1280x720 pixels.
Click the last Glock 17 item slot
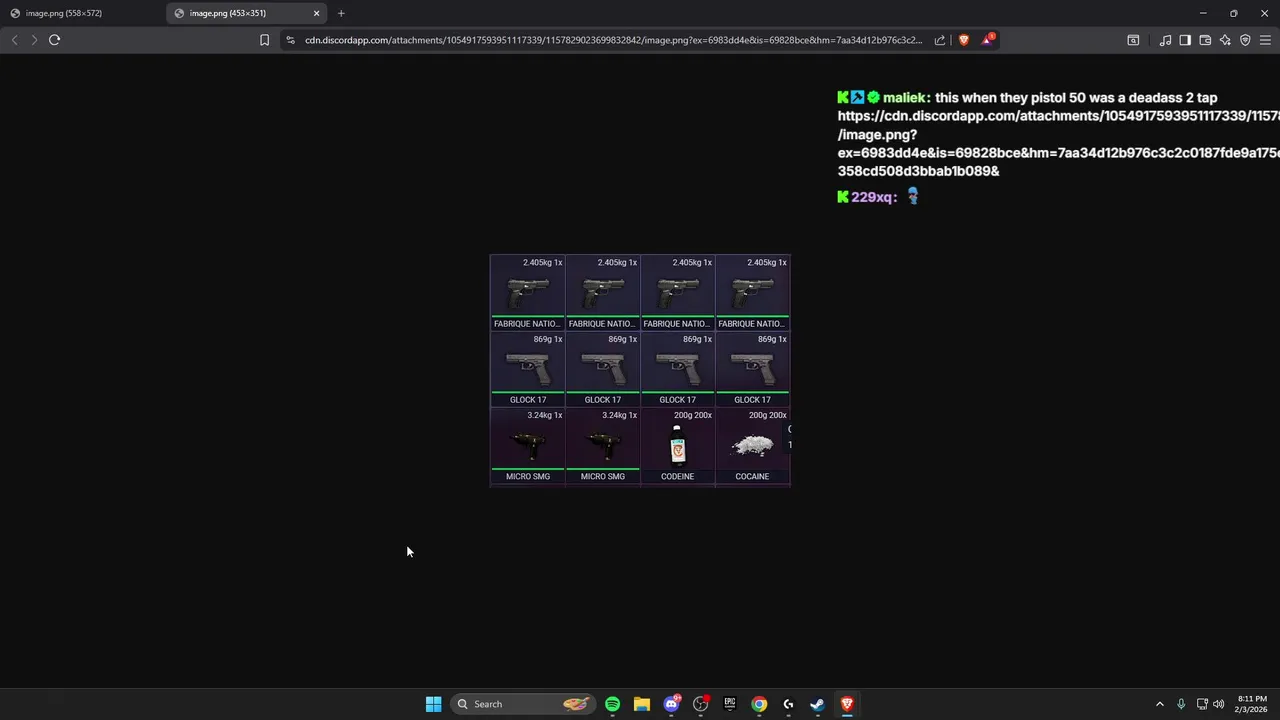[x=752, y=368]
